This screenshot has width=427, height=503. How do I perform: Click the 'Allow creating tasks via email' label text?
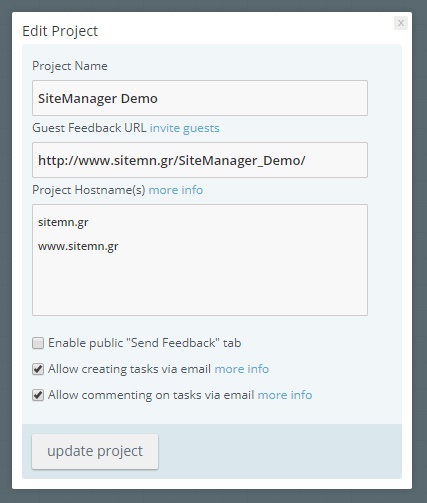129,369
